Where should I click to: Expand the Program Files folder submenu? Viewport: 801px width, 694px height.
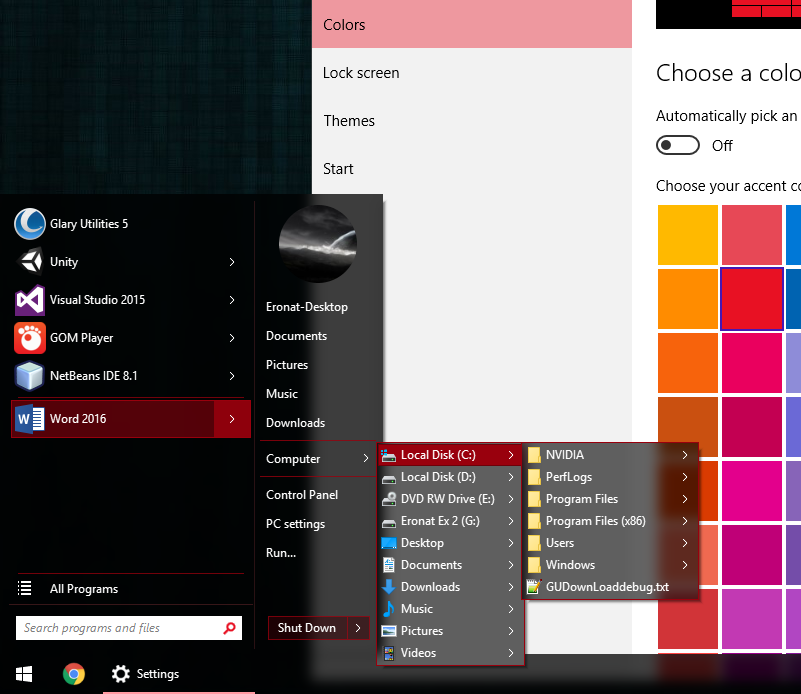[685, 499]
